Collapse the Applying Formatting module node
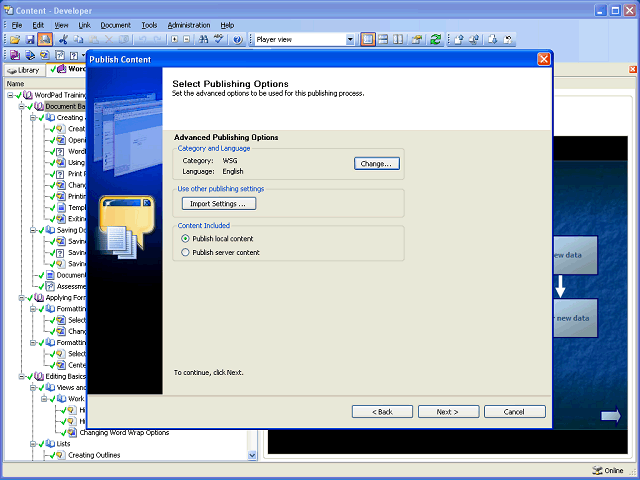 (22, 298)
